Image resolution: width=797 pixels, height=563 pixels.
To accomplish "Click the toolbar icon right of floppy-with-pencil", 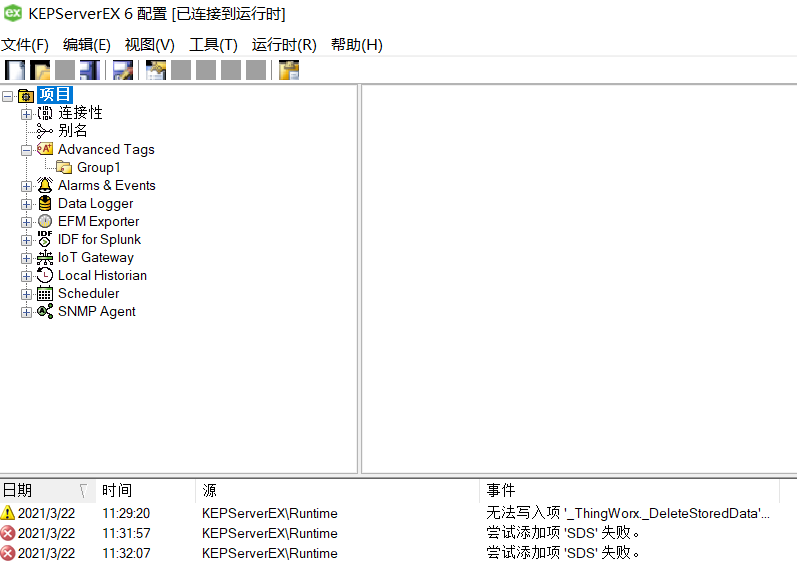I will (x=156, y=70).
